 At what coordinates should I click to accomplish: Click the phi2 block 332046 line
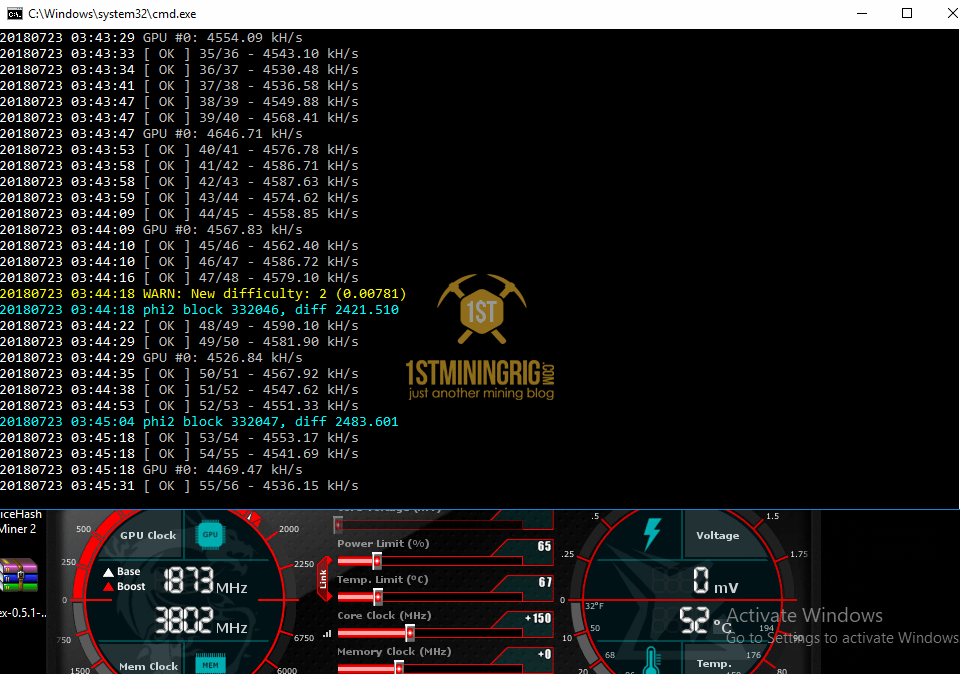tap(200, 310)
